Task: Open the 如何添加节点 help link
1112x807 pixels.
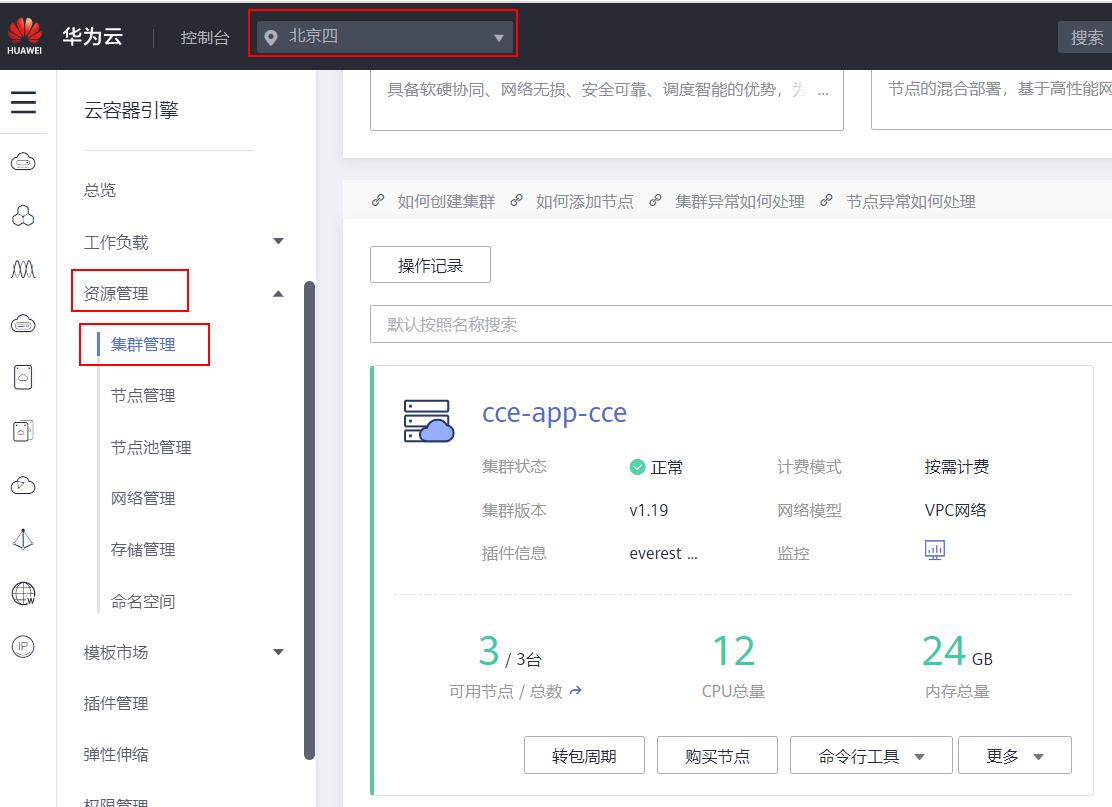Action: (585, 201)
